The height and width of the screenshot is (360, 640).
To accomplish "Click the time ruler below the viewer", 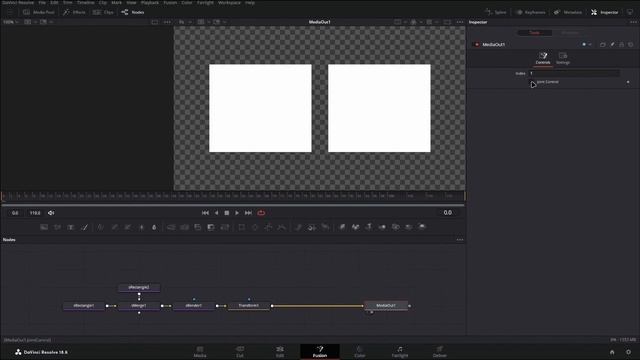I will (x=233, y=196).
